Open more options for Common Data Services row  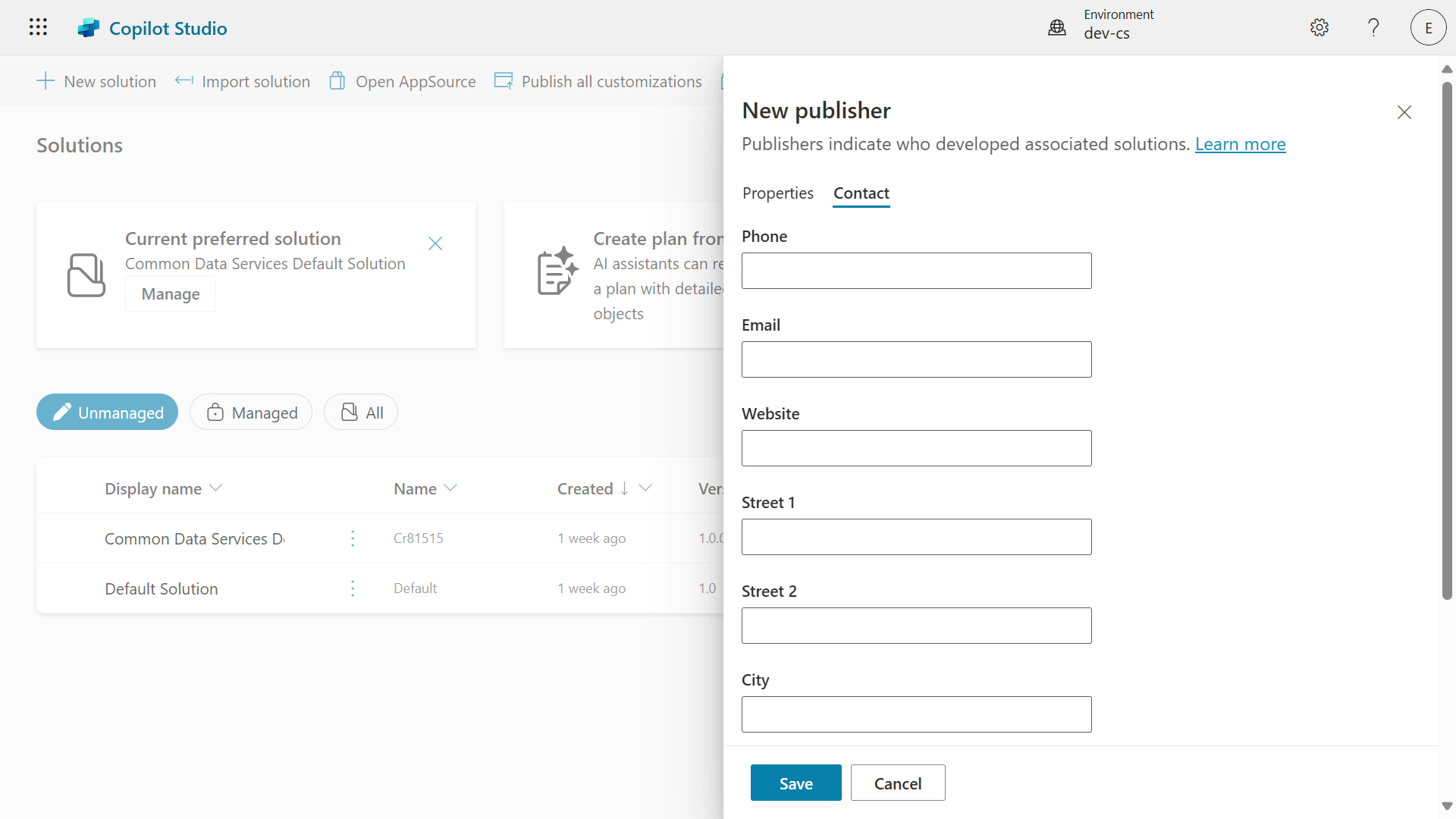(x=353, y=538)
